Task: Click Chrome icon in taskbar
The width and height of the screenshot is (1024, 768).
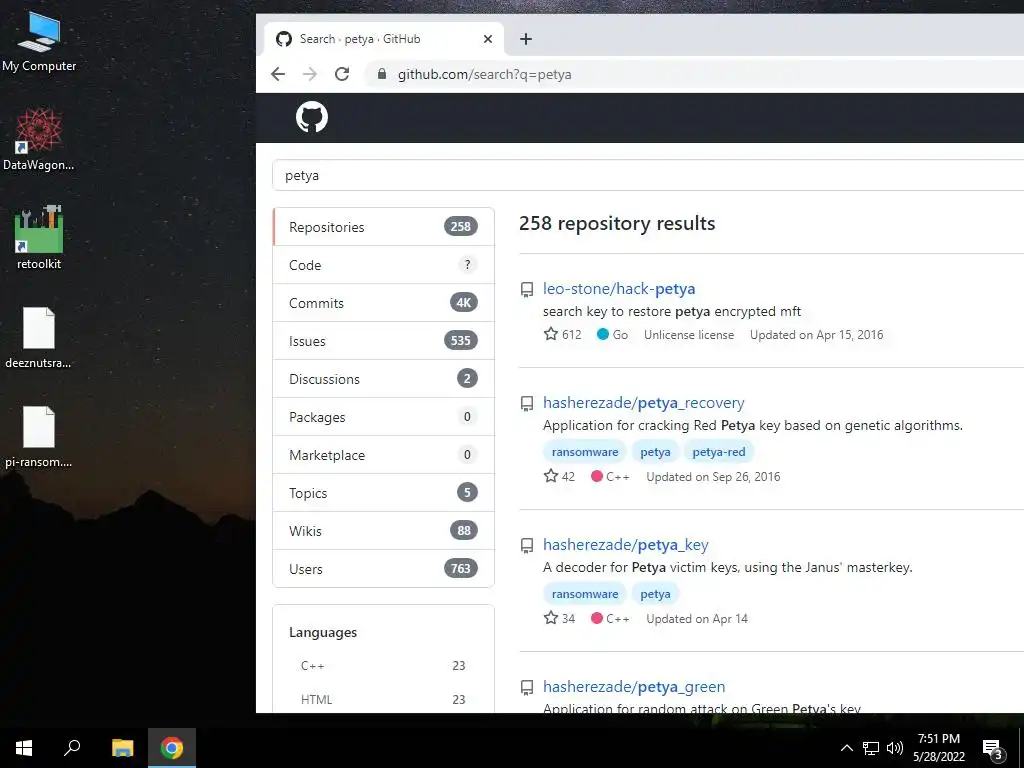Action: point(172,748)
